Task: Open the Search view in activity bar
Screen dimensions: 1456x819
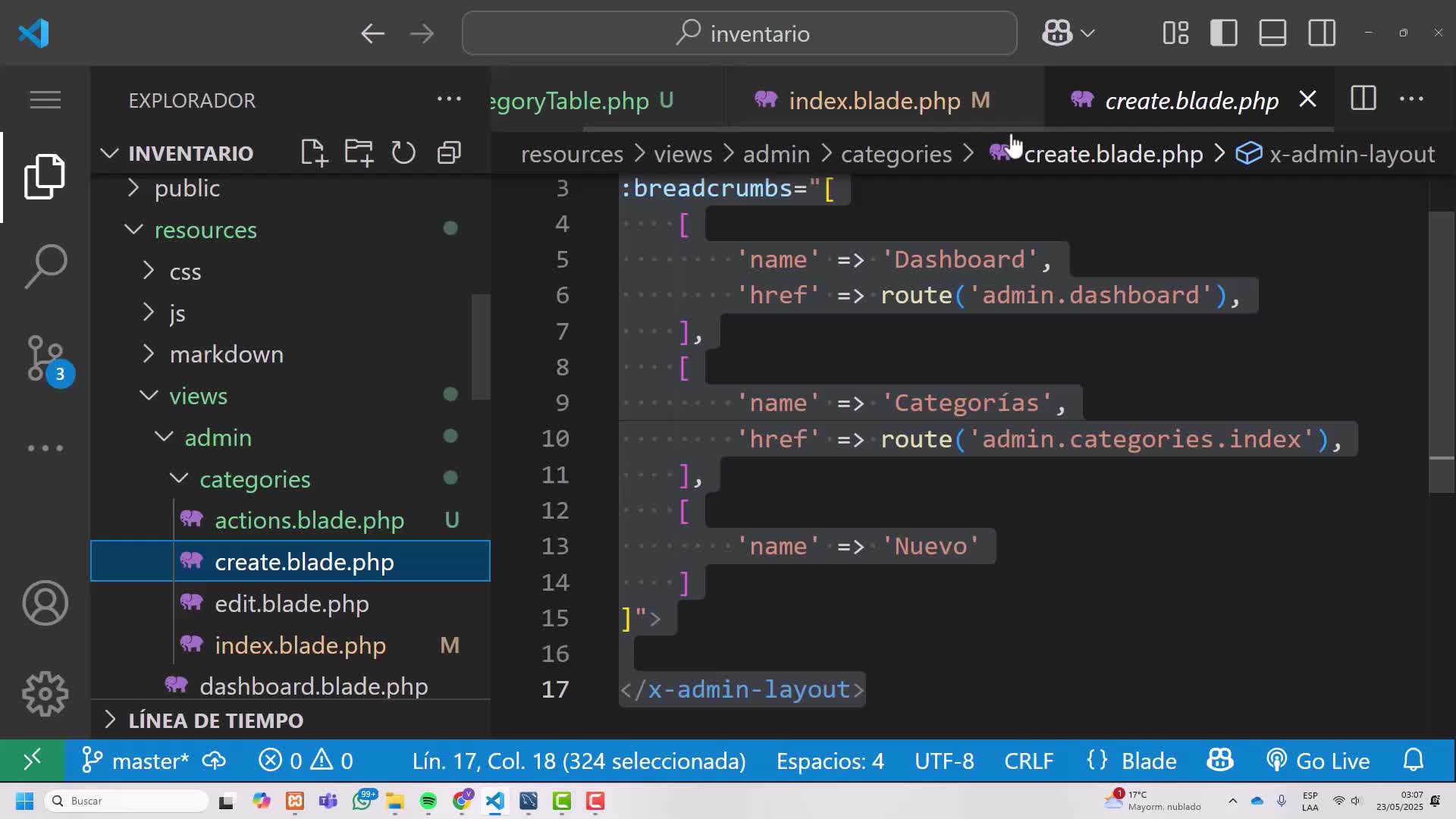Action: [45, 266]
